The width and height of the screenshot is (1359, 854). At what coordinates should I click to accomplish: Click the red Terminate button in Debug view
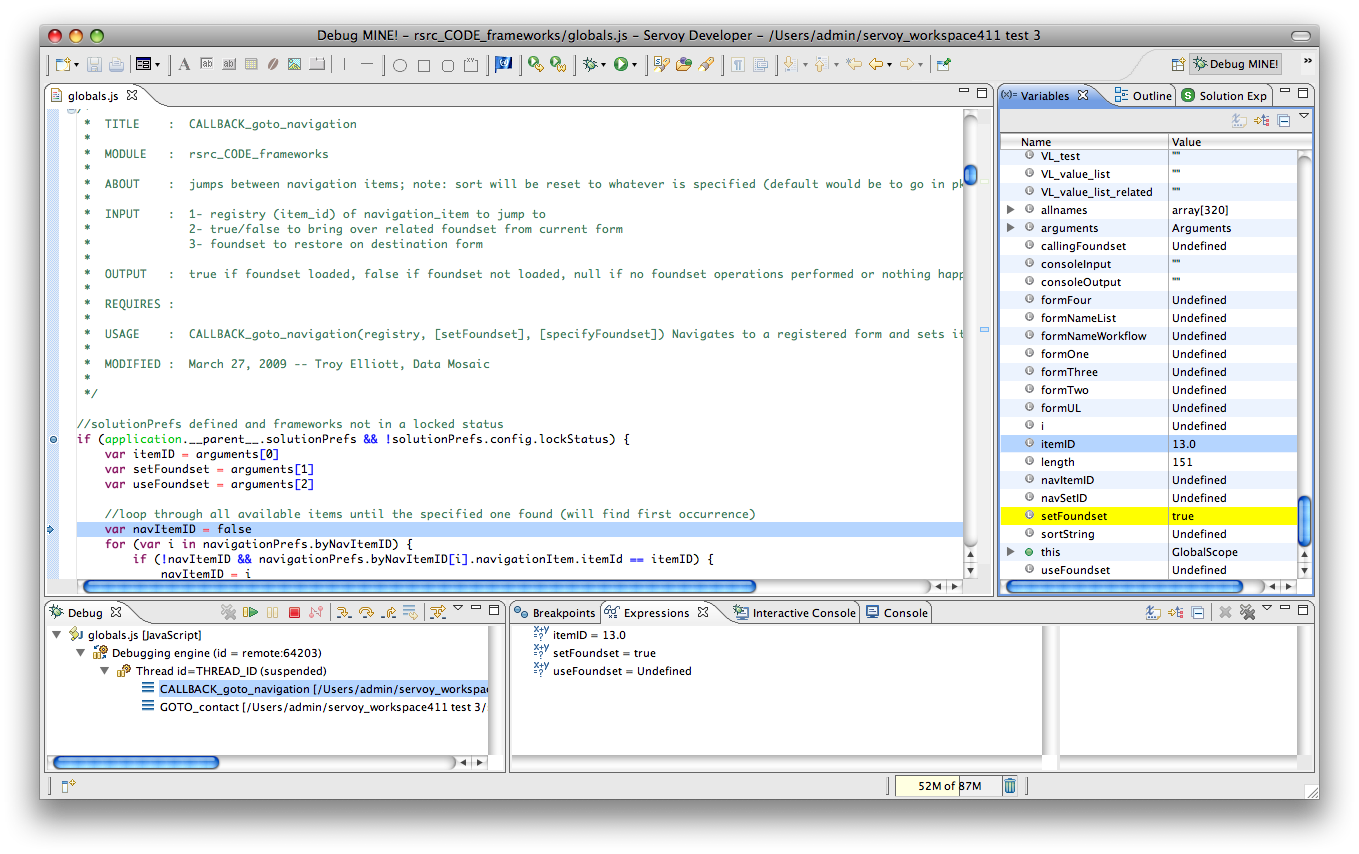click(295, 612)
